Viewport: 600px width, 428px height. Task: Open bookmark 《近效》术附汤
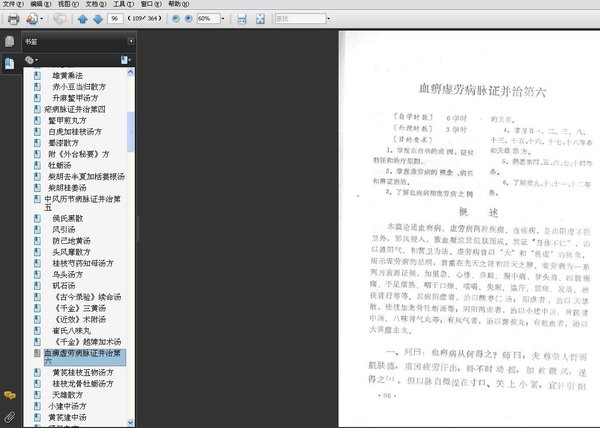[x=79, y=319]
